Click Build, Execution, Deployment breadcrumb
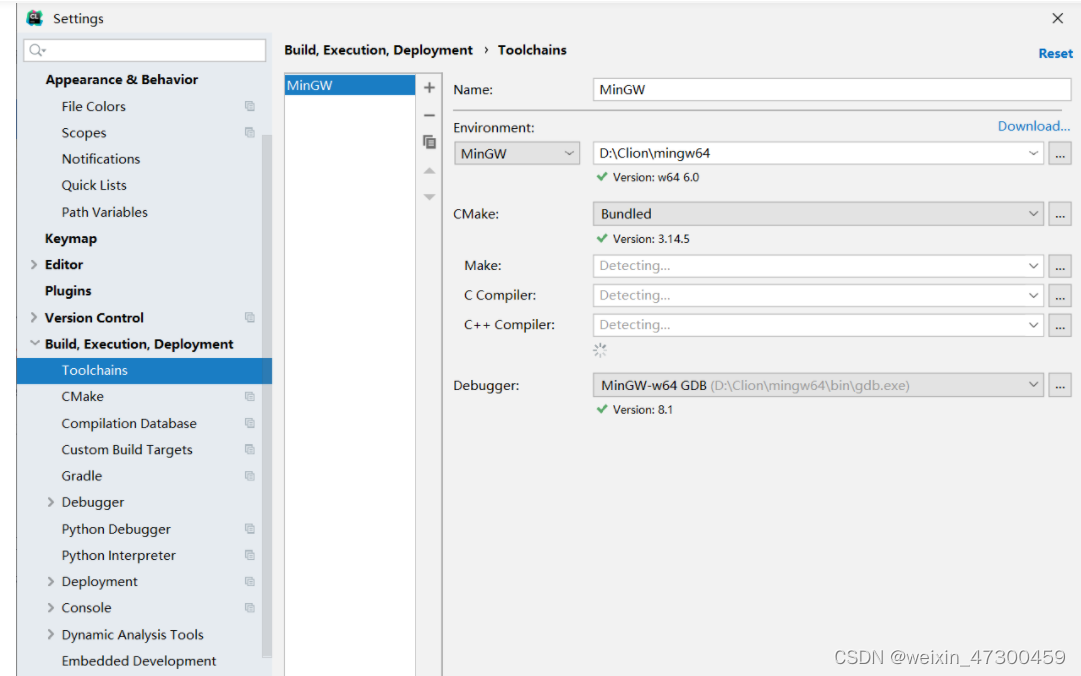 coord(378,50)
